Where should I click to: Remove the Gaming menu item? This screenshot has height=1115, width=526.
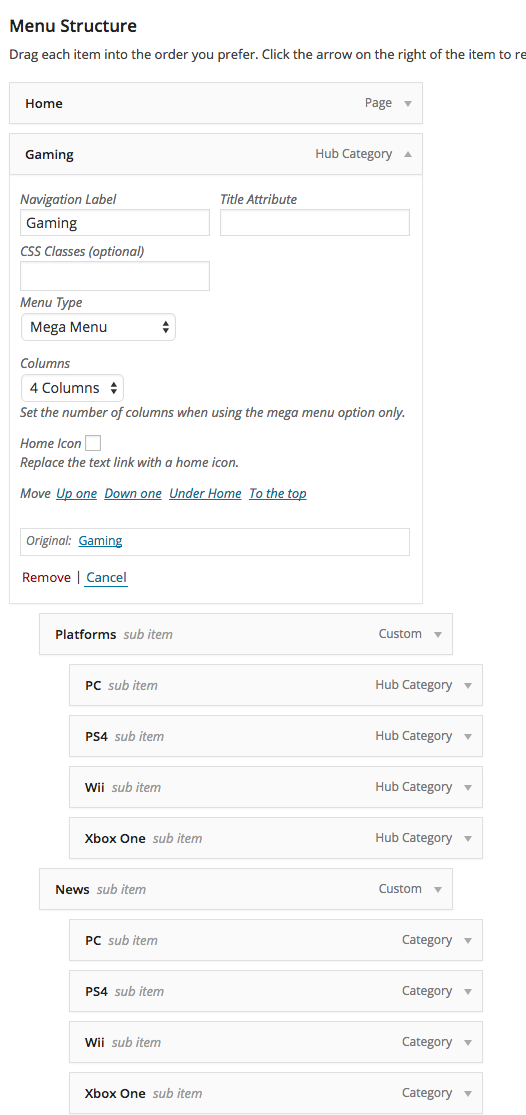(x=46, y=577)
